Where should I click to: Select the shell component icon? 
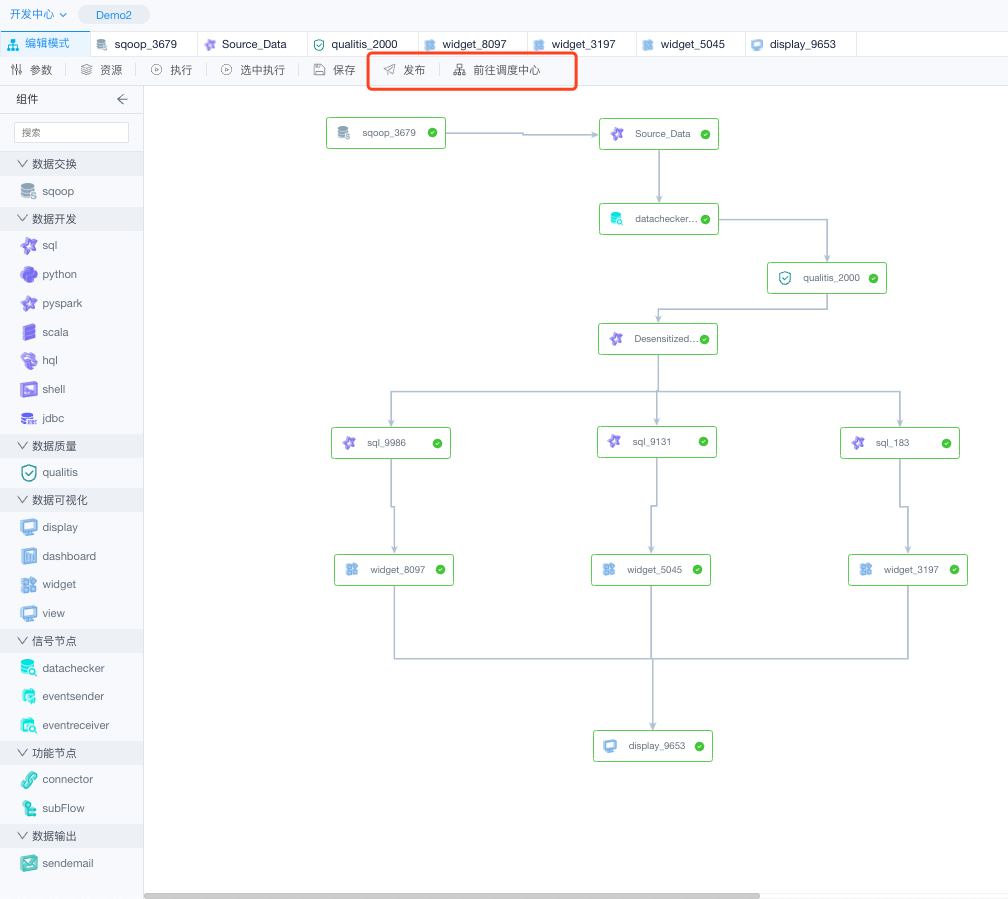click(29, 389)
